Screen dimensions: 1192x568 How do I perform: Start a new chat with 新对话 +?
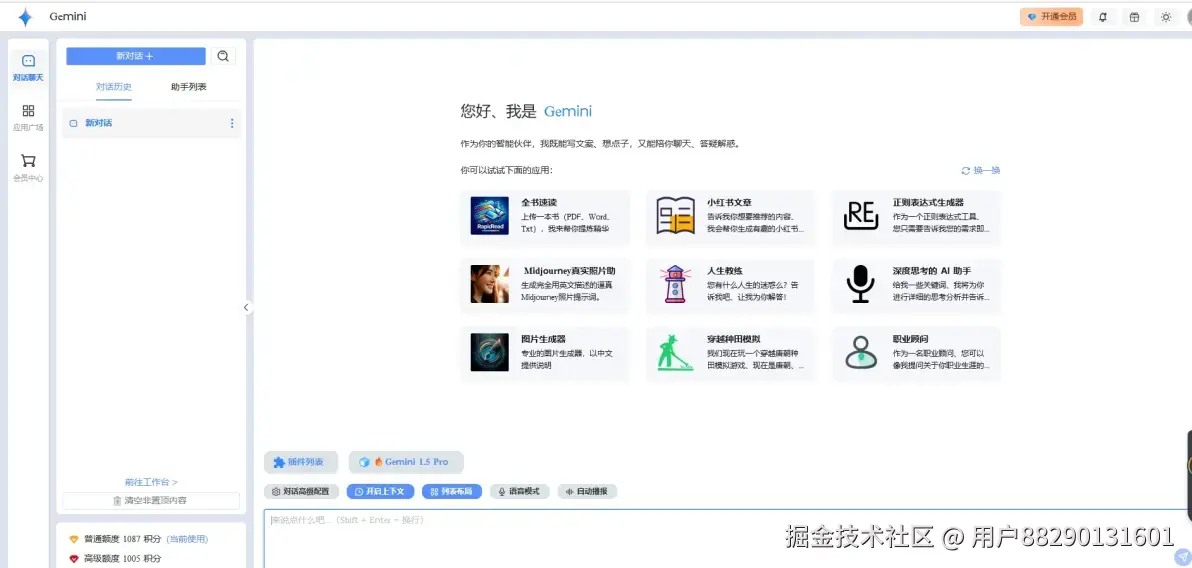click(x=135, y=56)
